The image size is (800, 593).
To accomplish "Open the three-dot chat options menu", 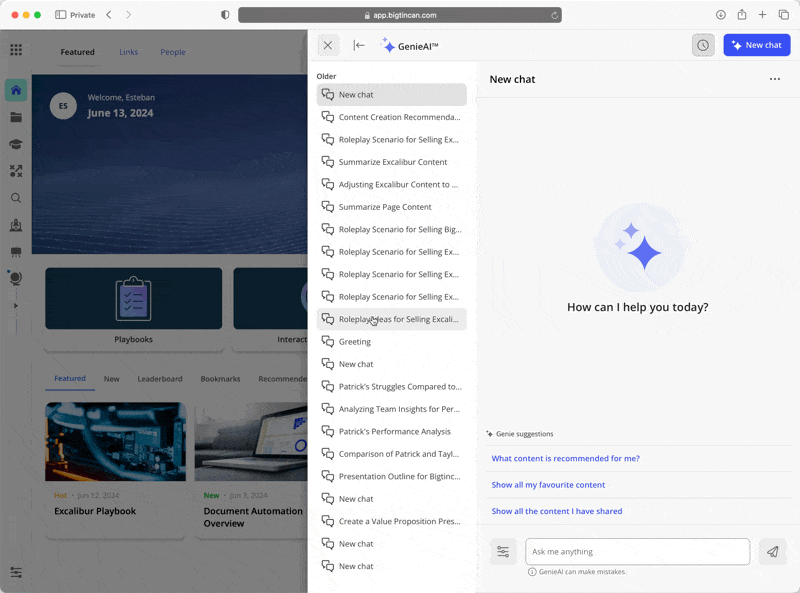I will click(774, 80).
